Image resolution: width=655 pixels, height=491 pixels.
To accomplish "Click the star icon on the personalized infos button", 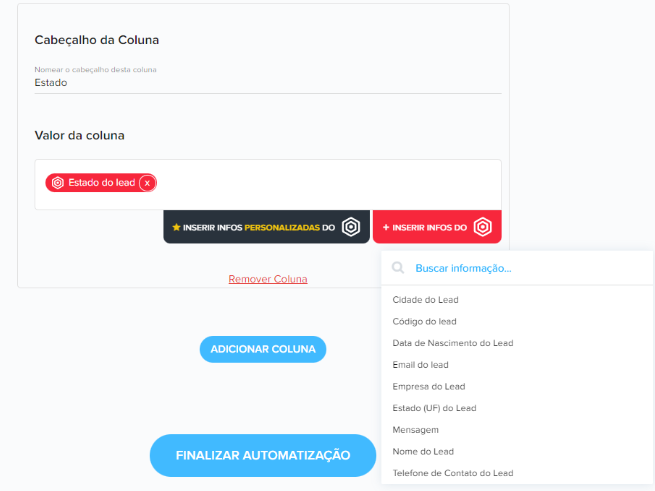I will 176,227.
